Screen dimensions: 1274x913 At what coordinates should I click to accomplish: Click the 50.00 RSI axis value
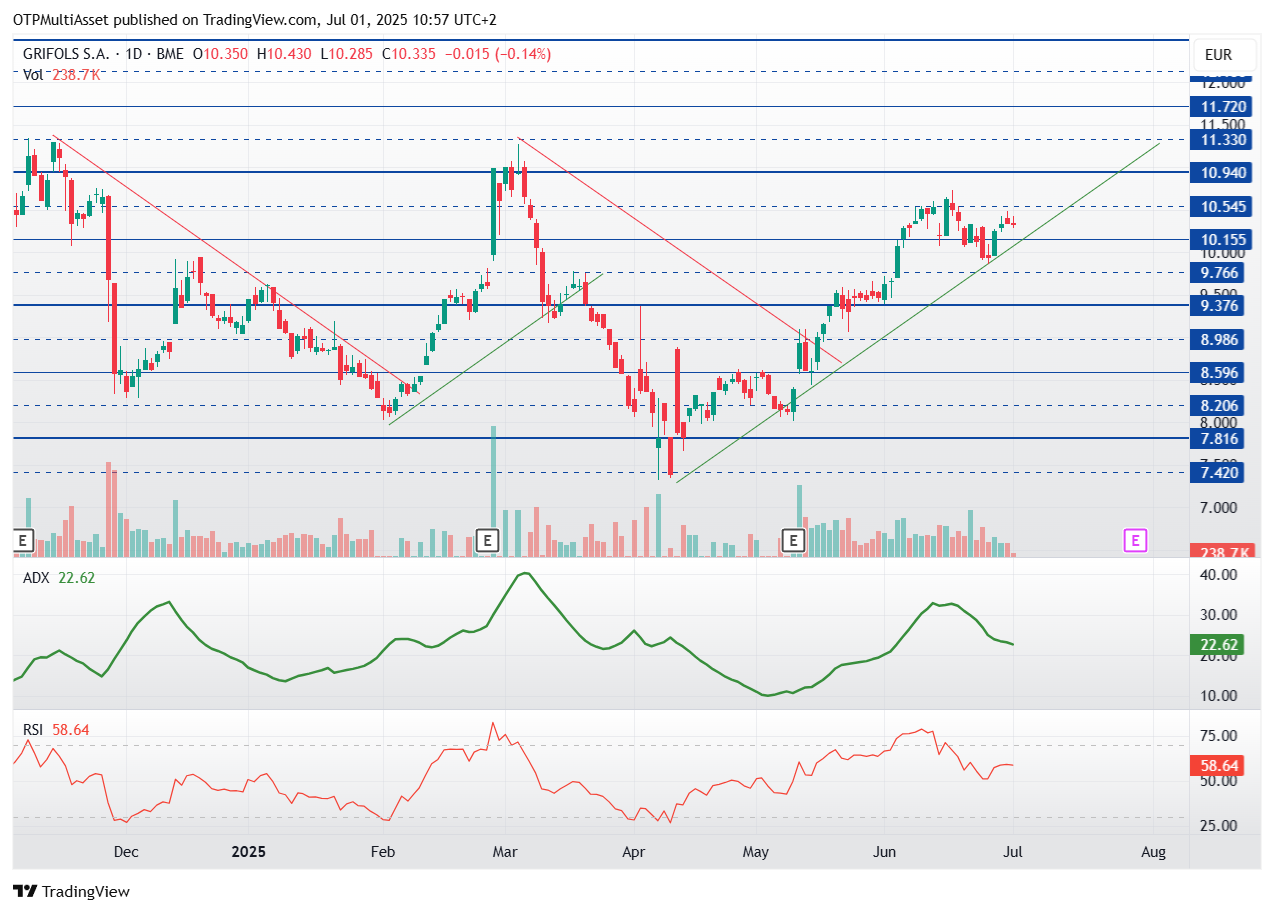pyautogui.click(x=1220, y=781)
